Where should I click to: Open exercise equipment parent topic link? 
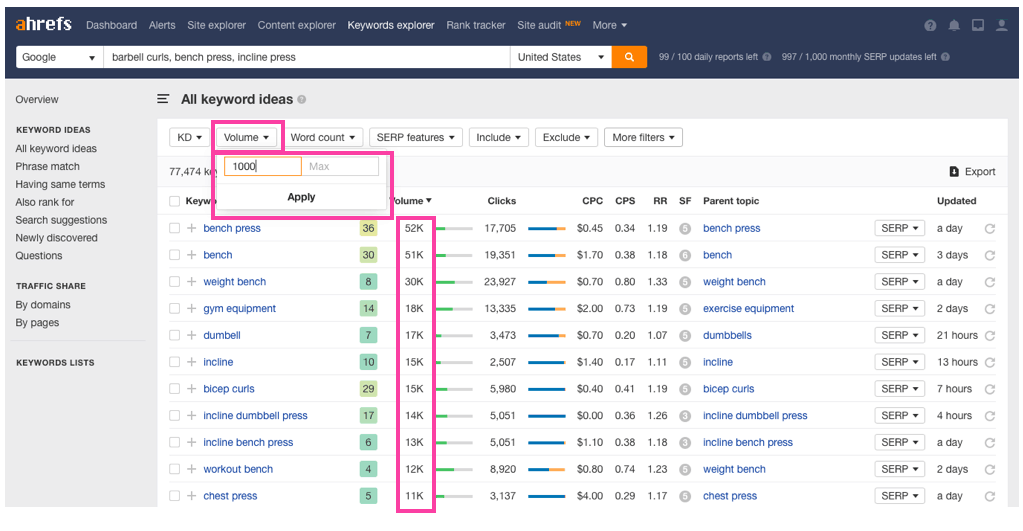748,309
